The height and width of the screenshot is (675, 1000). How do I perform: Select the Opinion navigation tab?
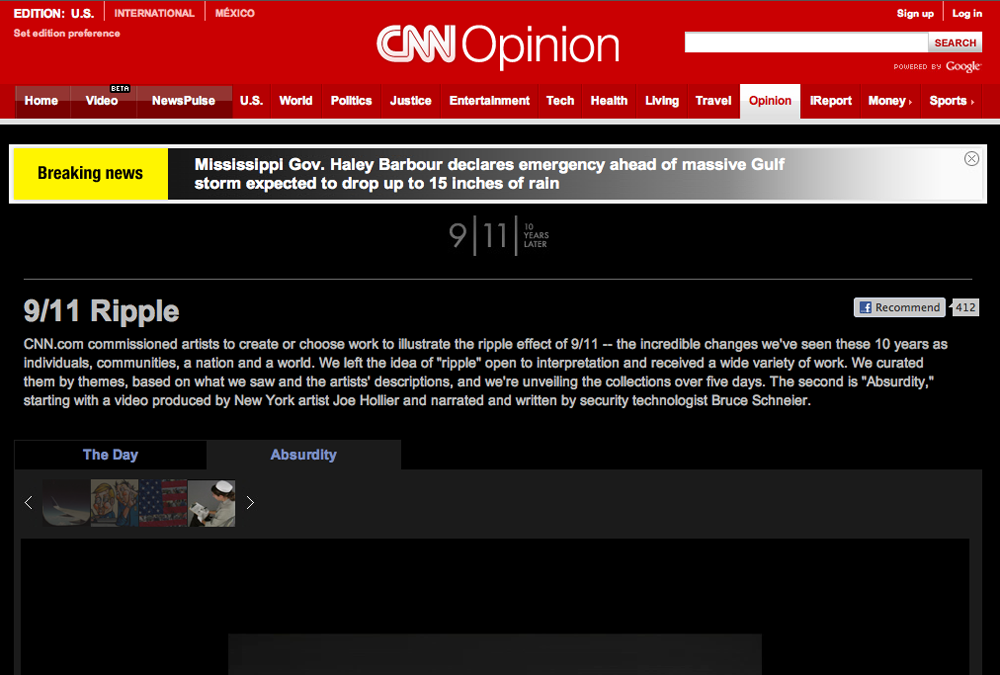point(770,101)
